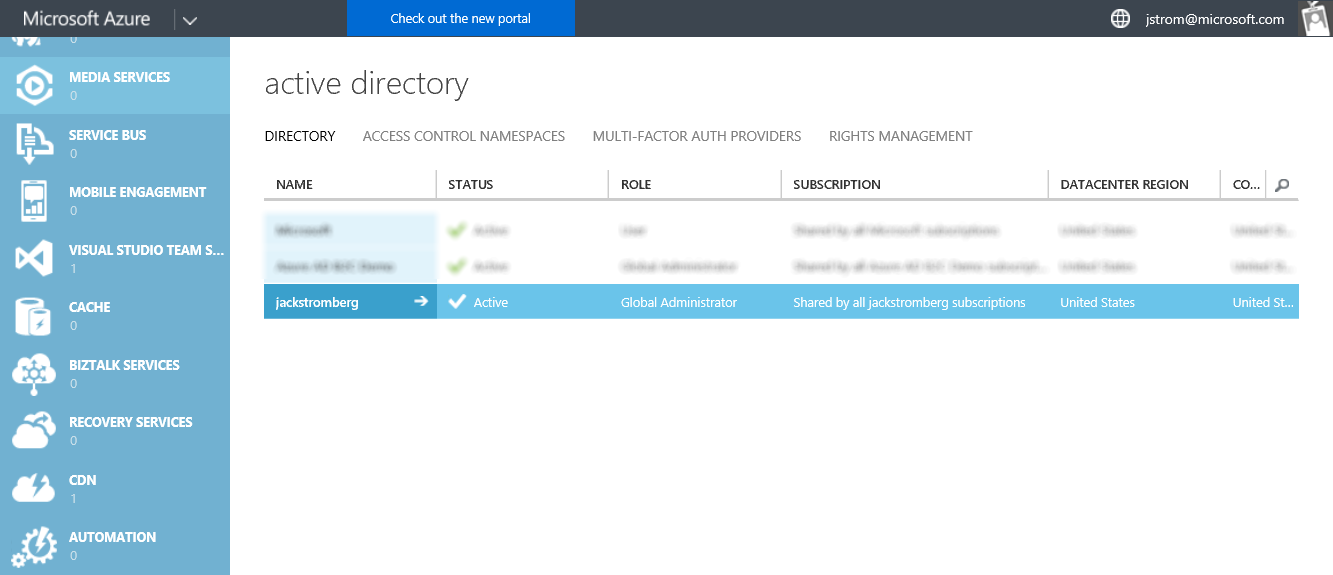
Task: Select the Automation gear icon
Action: pos(33,546)
